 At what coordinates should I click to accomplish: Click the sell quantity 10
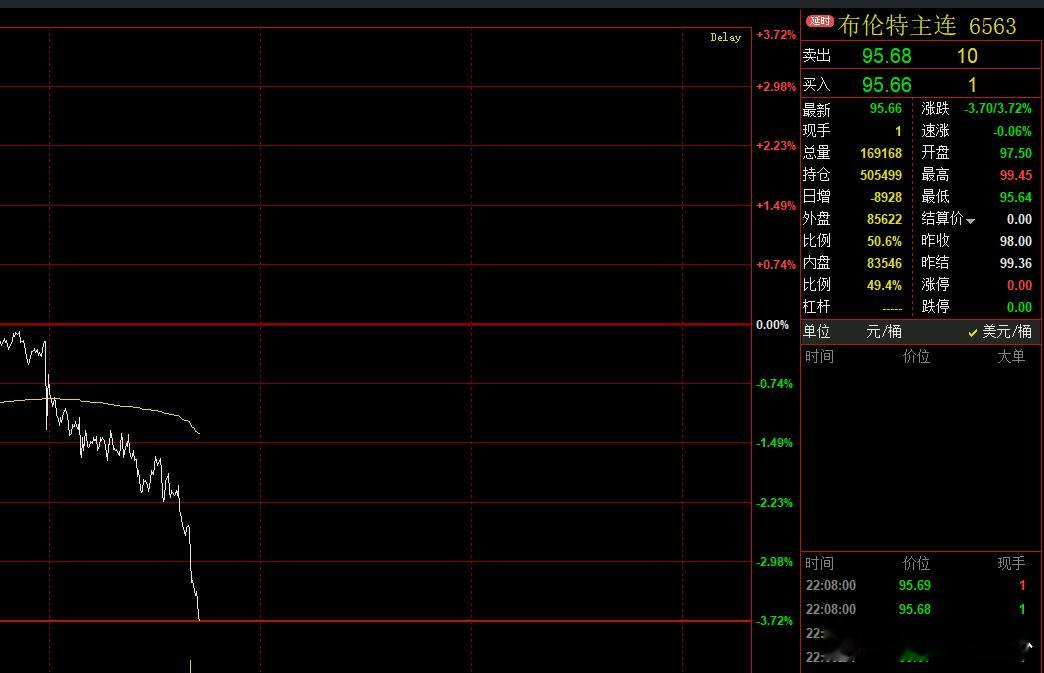click(967, 56)
